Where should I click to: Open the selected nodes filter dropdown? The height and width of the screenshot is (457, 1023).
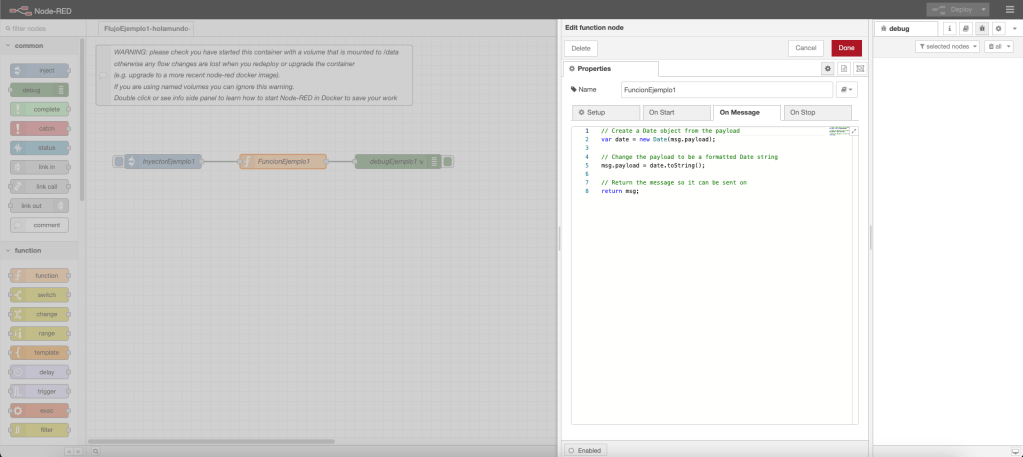pos(947,47)
